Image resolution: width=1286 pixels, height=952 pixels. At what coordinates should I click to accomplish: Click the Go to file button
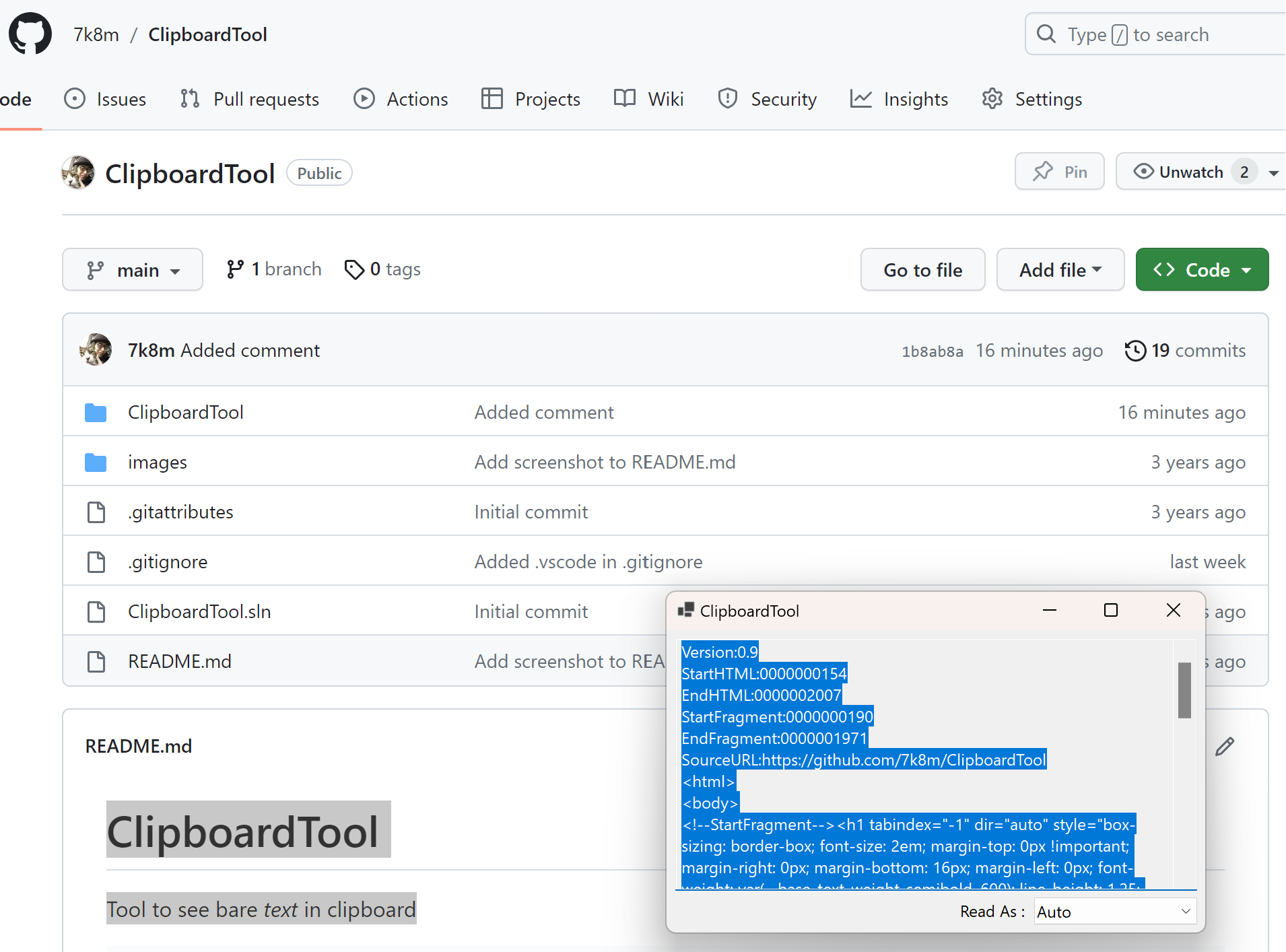tap(922, 269)
